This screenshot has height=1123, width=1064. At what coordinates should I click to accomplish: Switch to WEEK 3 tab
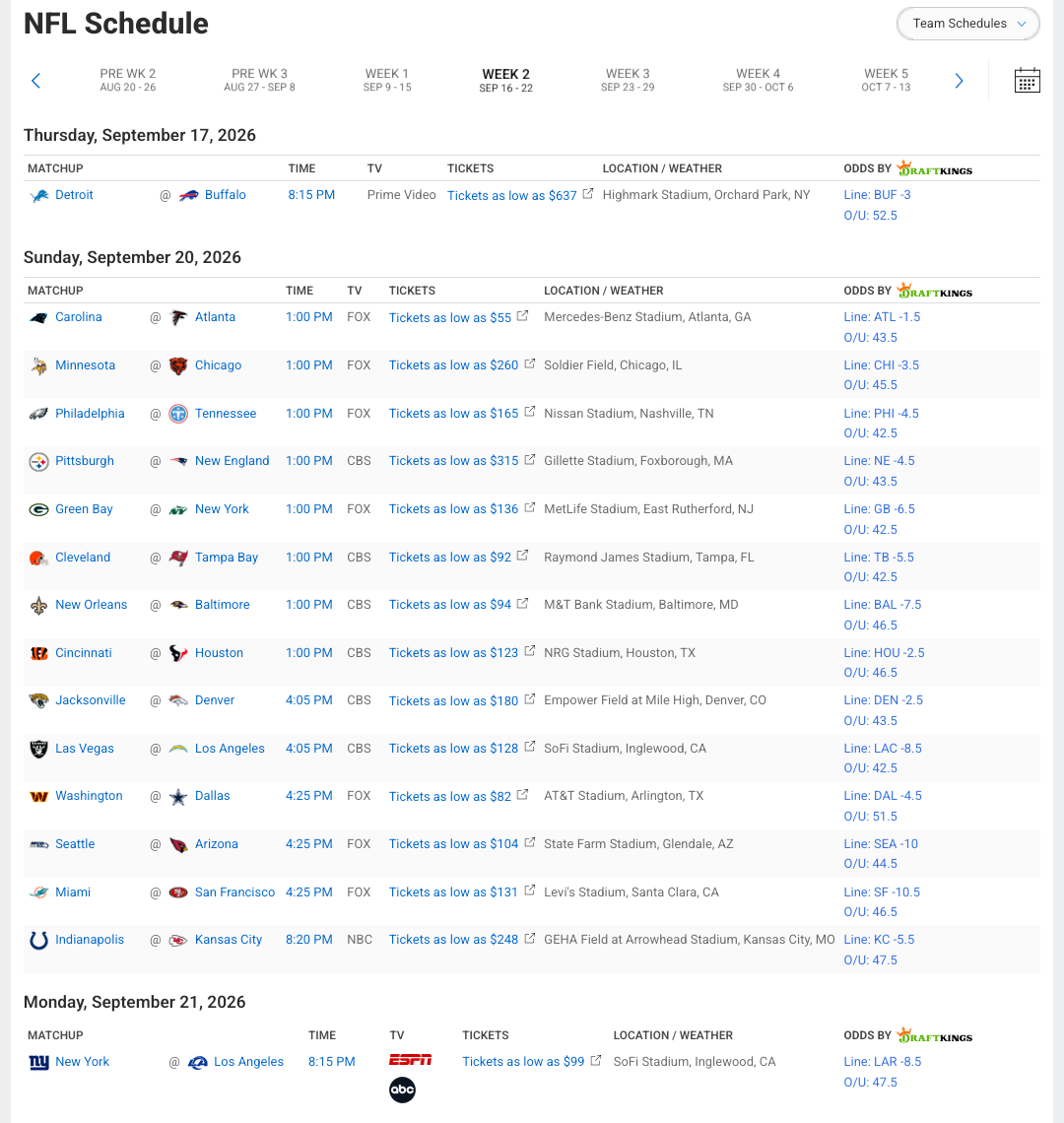click(x=628, y=80)
